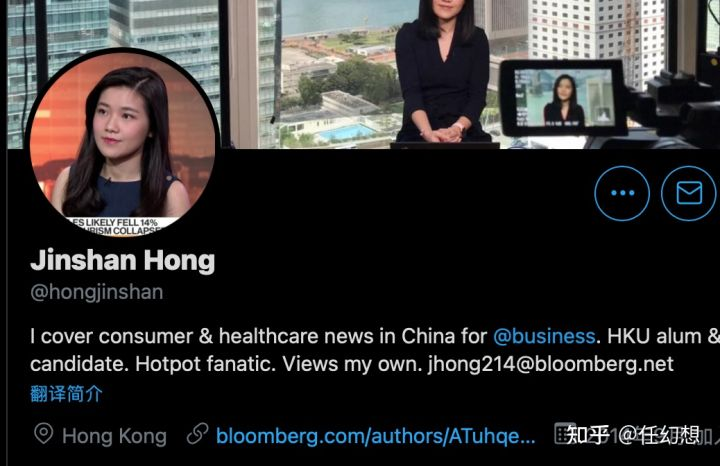Screen dimensions: 720x466
Task: Click the jhong214@bloomberg.net email address
Action: (551, 364)
